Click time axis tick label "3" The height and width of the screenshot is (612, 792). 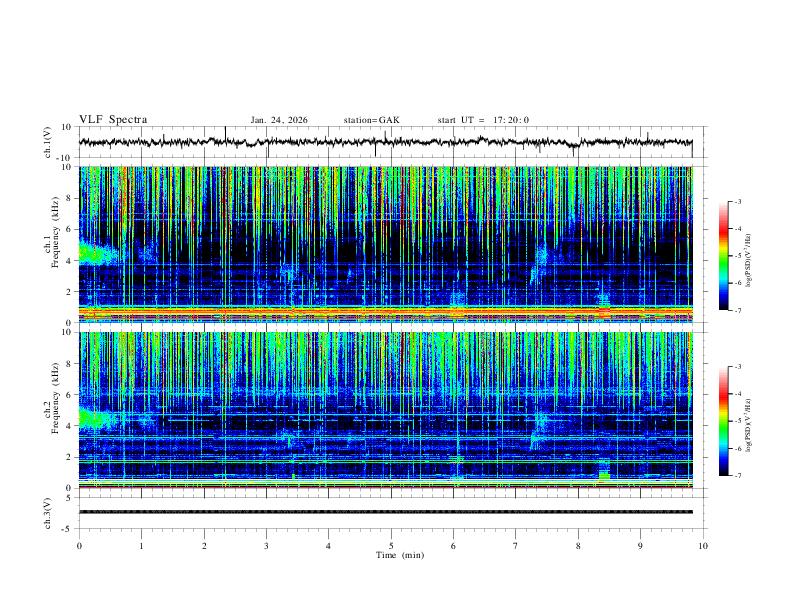(266, 546)
